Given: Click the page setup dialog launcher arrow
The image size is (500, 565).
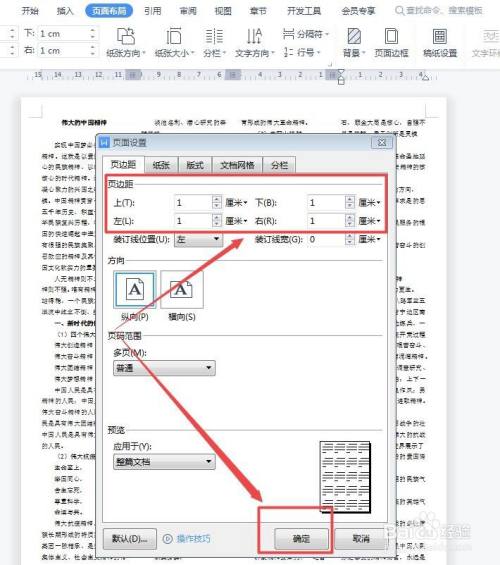Looking at the screenshot, I should tap(330, 64).
